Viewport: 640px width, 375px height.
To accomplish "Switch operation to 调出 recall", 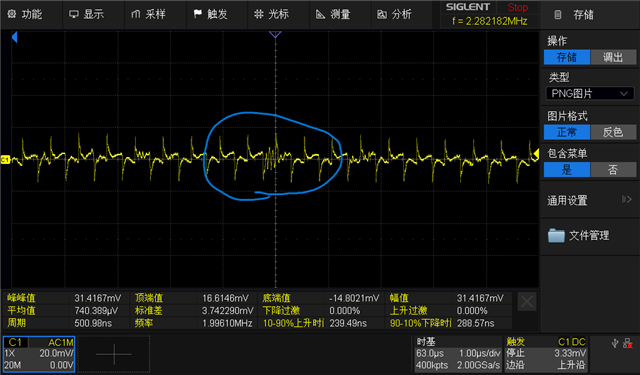I will click(x=613, y=57).
